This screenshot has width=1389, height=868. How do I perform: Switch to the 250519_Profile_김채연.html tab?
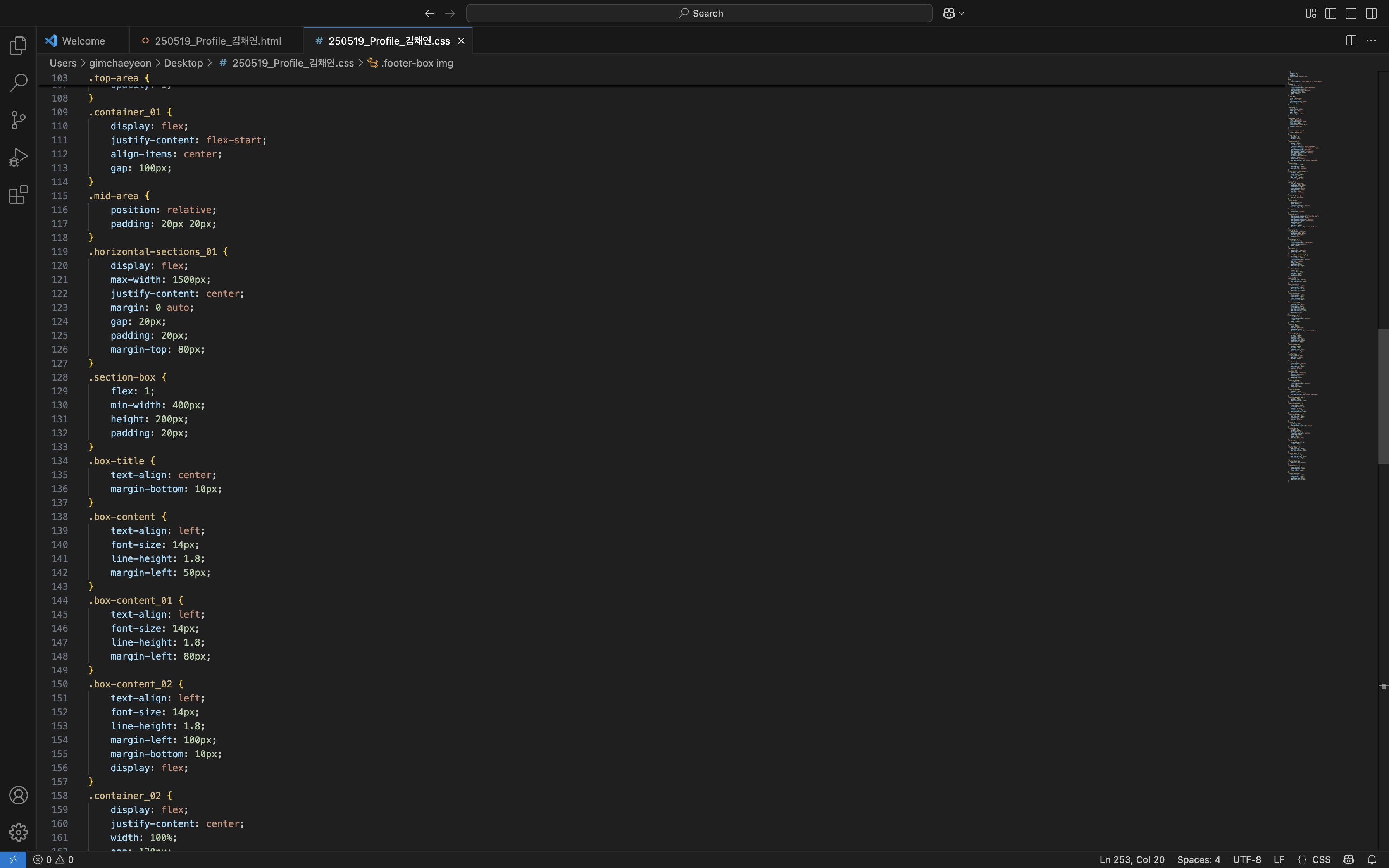217,41
